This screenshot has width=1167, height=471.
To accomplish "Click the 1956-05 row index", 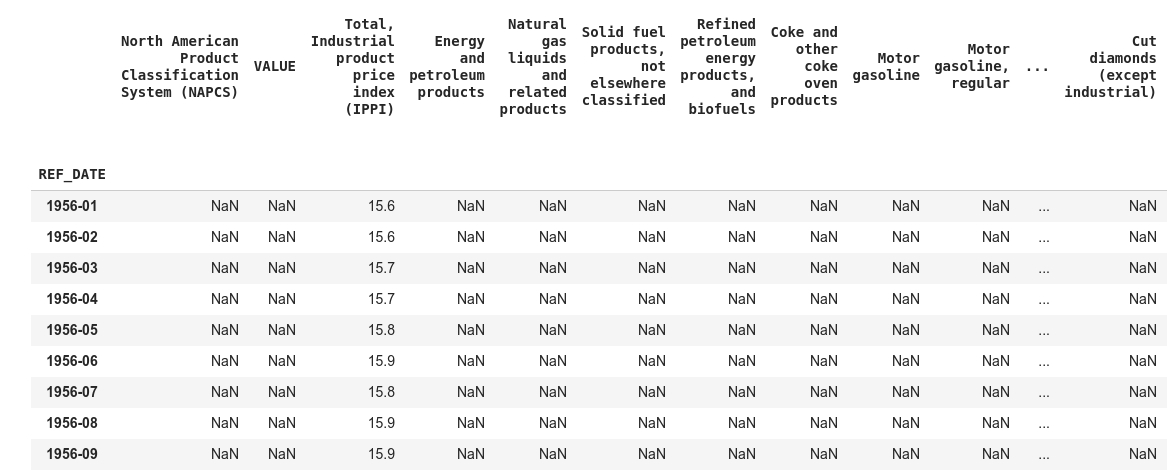I will 72,330.
